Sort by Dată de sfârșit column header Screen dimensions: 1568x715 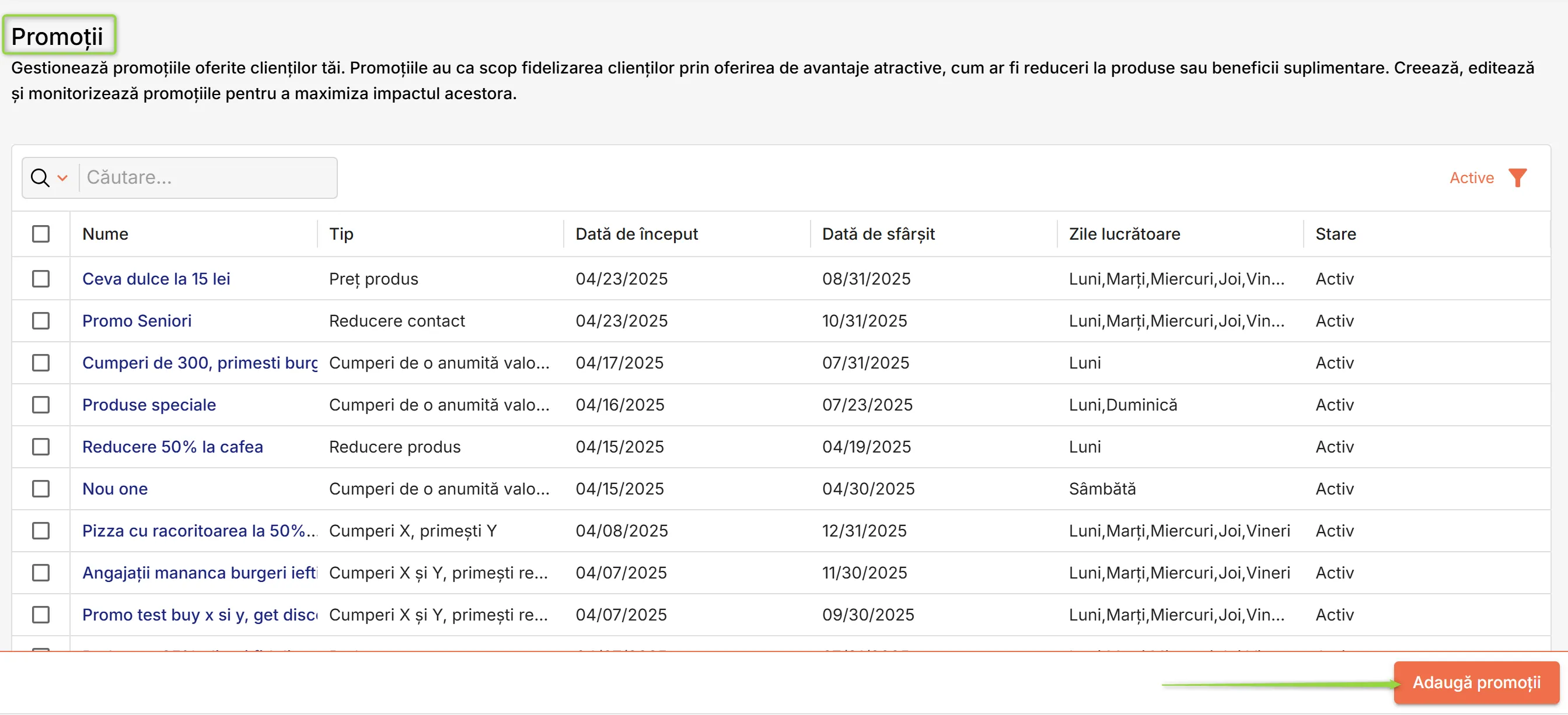click(x=878, y=234)
